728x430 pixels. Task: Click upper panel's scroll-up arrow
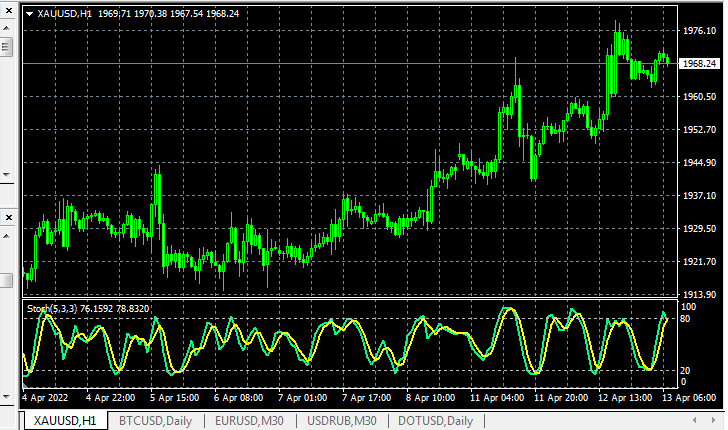coord(6,28)
